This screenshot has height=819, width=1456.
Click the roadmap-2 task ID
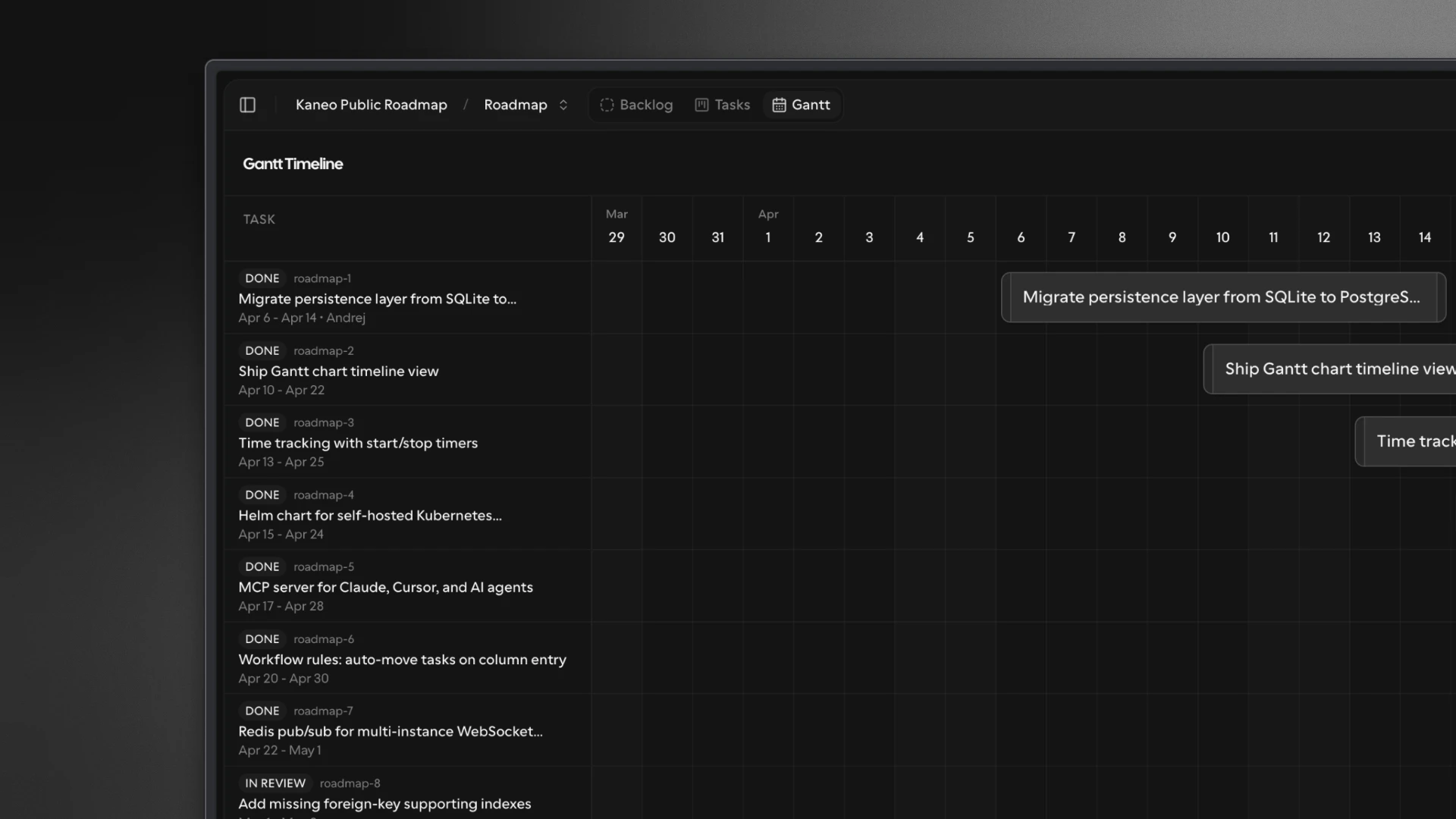pos(324,350)
